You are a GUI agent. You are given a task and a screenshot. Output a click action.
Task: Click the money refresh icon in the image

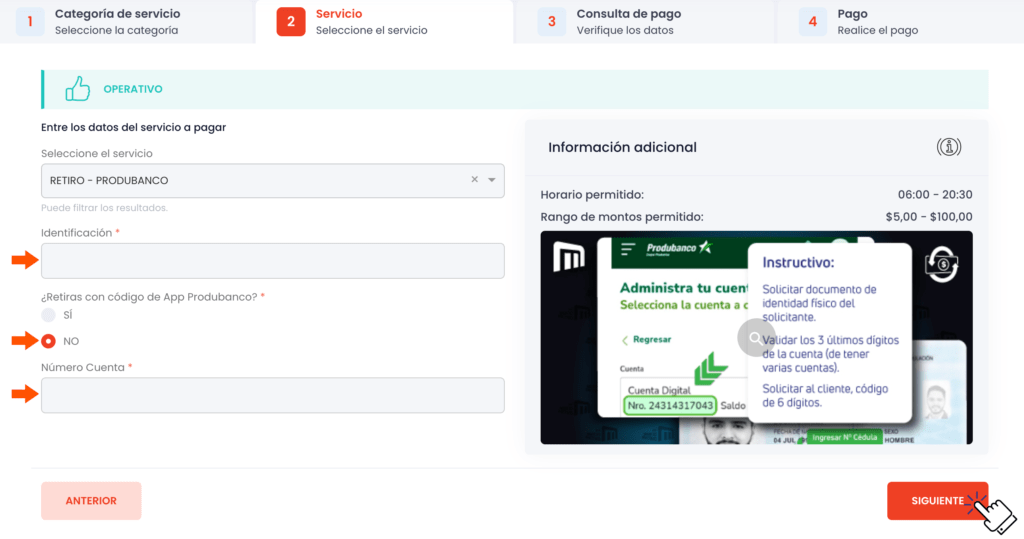(941, 265)
